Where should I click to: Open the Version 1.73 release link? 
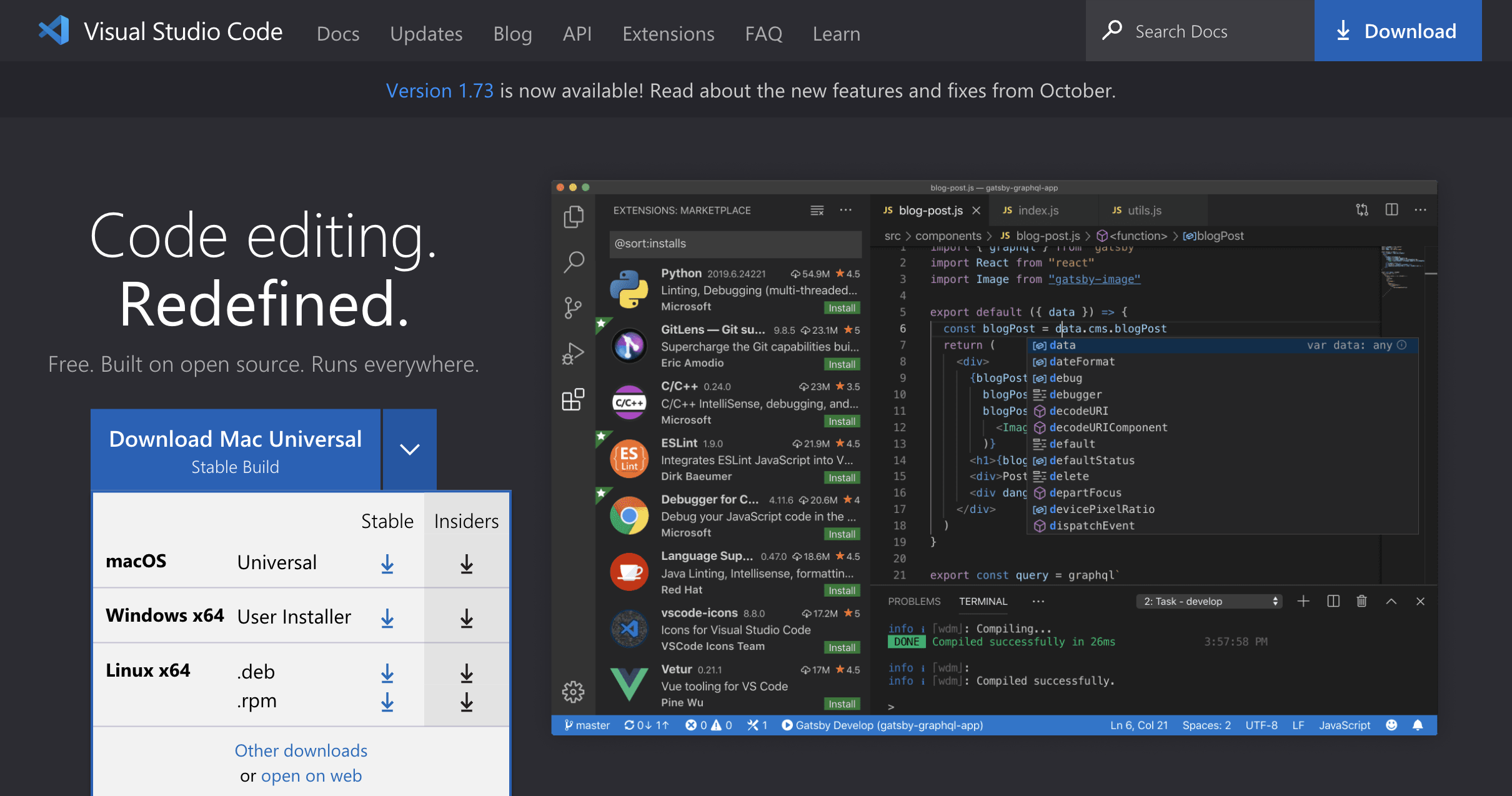tap(439, 91)
